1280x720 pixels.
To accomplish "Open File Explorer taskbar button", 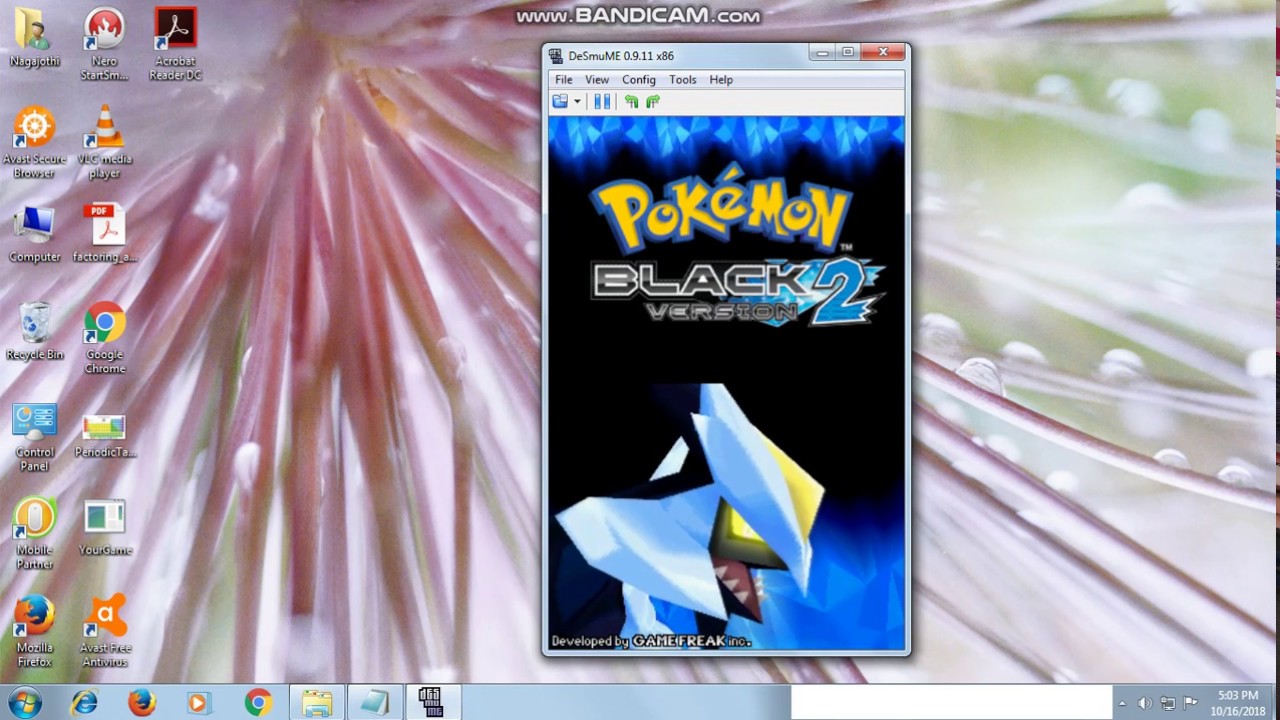I will (x=317, y=702).
